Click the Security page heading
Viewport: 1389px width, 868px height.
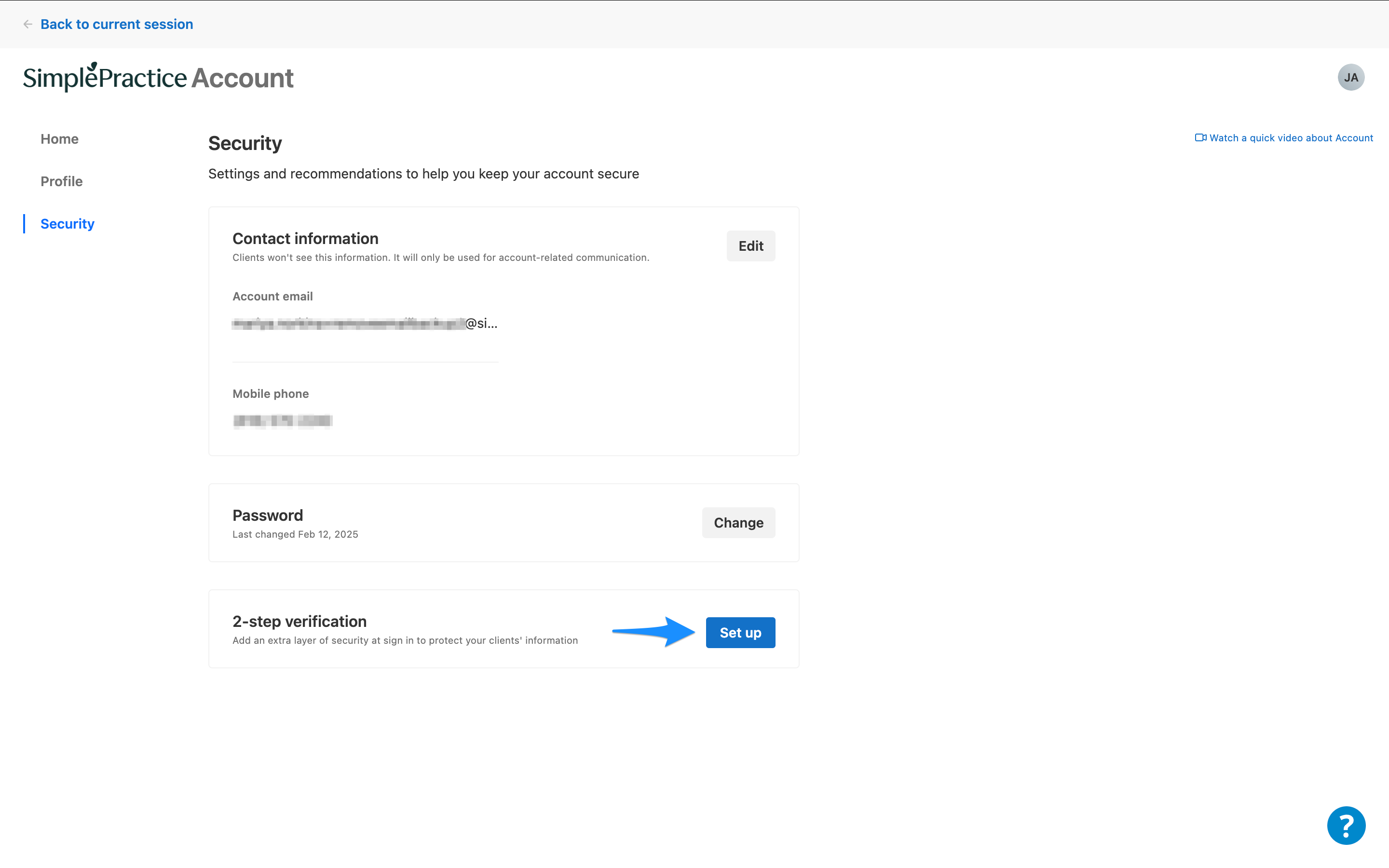(245, 143)
